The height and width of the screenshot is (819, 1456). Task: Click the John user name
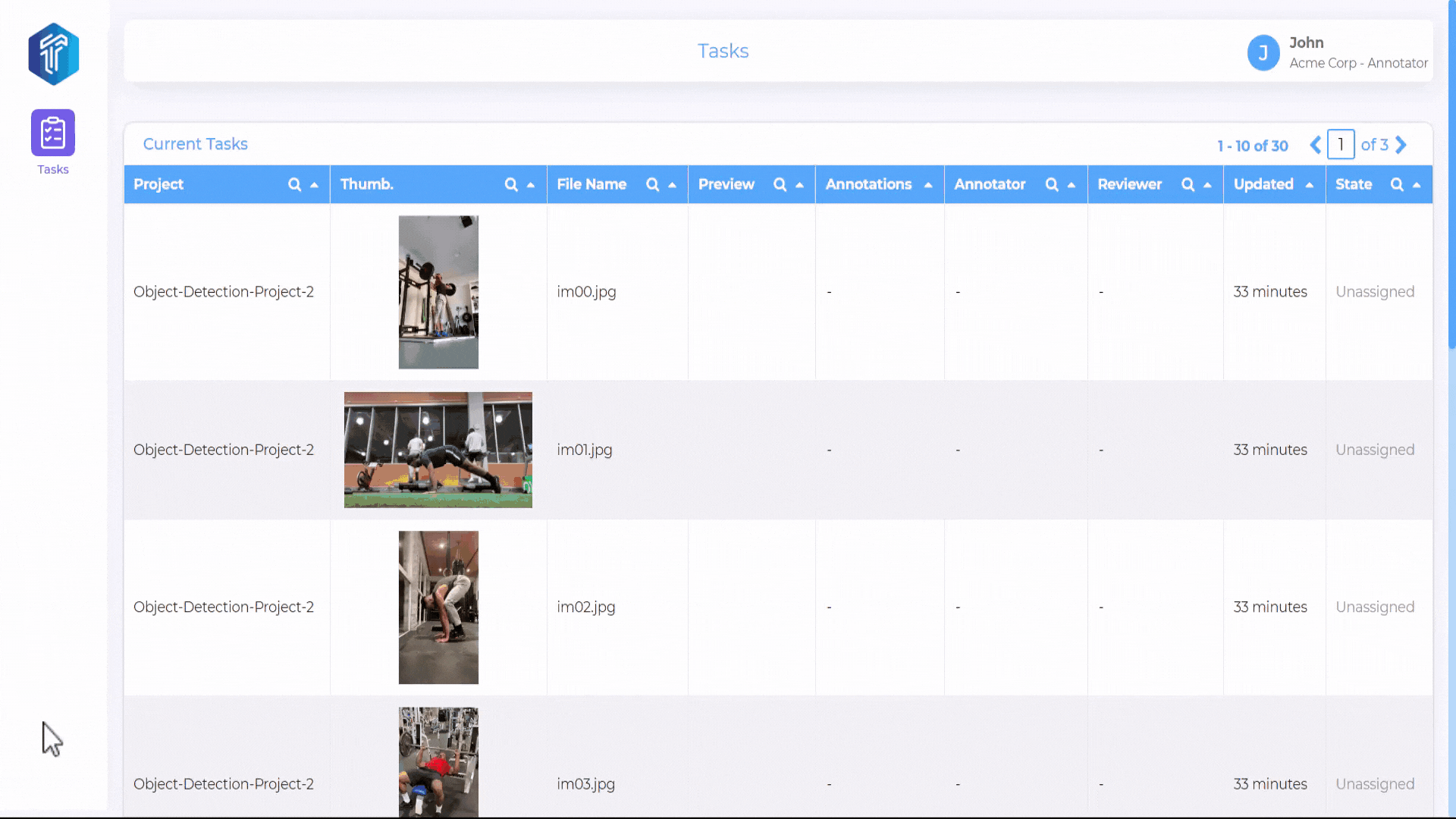pos(1307,42)
